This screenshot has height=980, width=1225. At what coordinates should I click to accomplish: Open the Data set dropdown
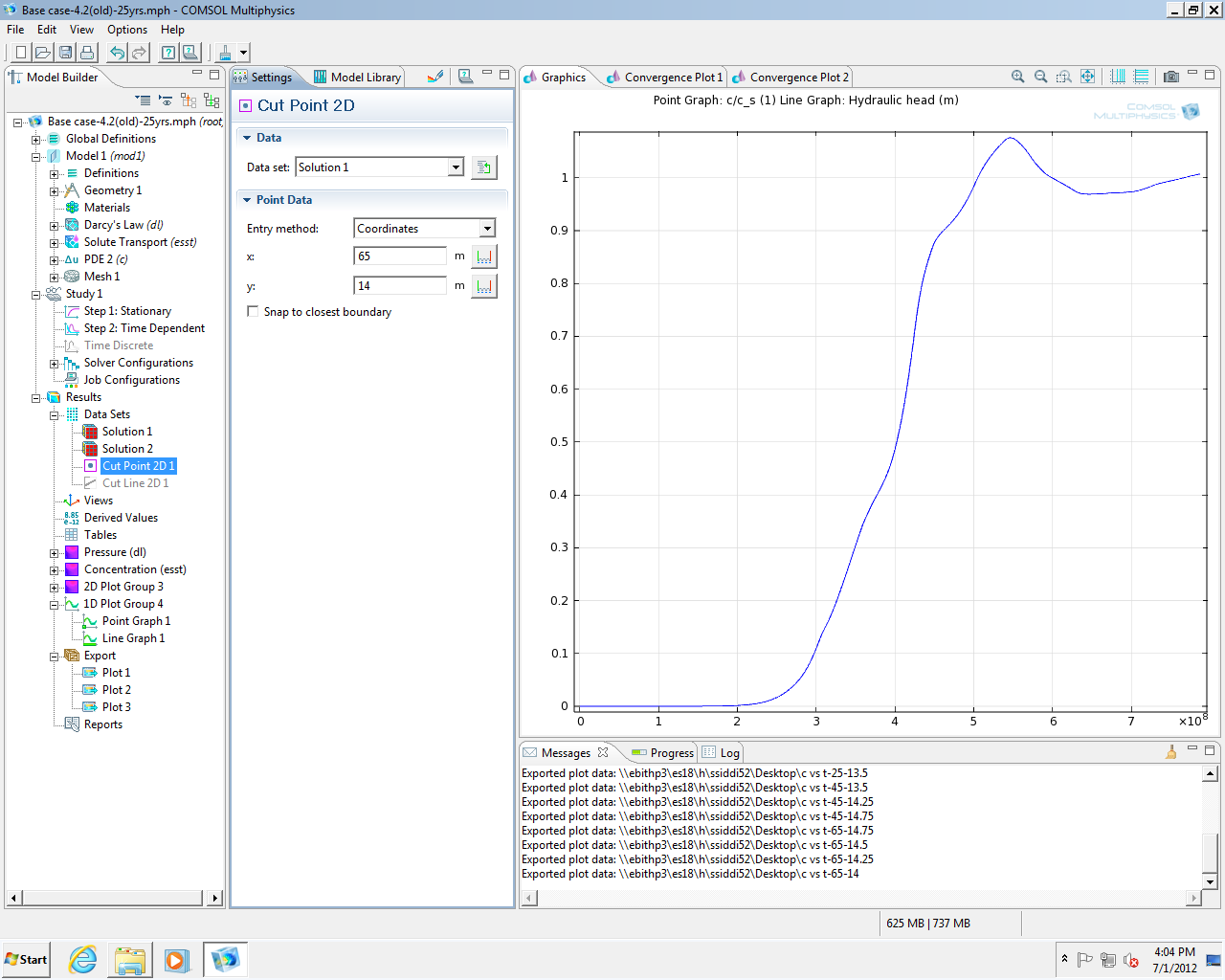tap(456, 167)
